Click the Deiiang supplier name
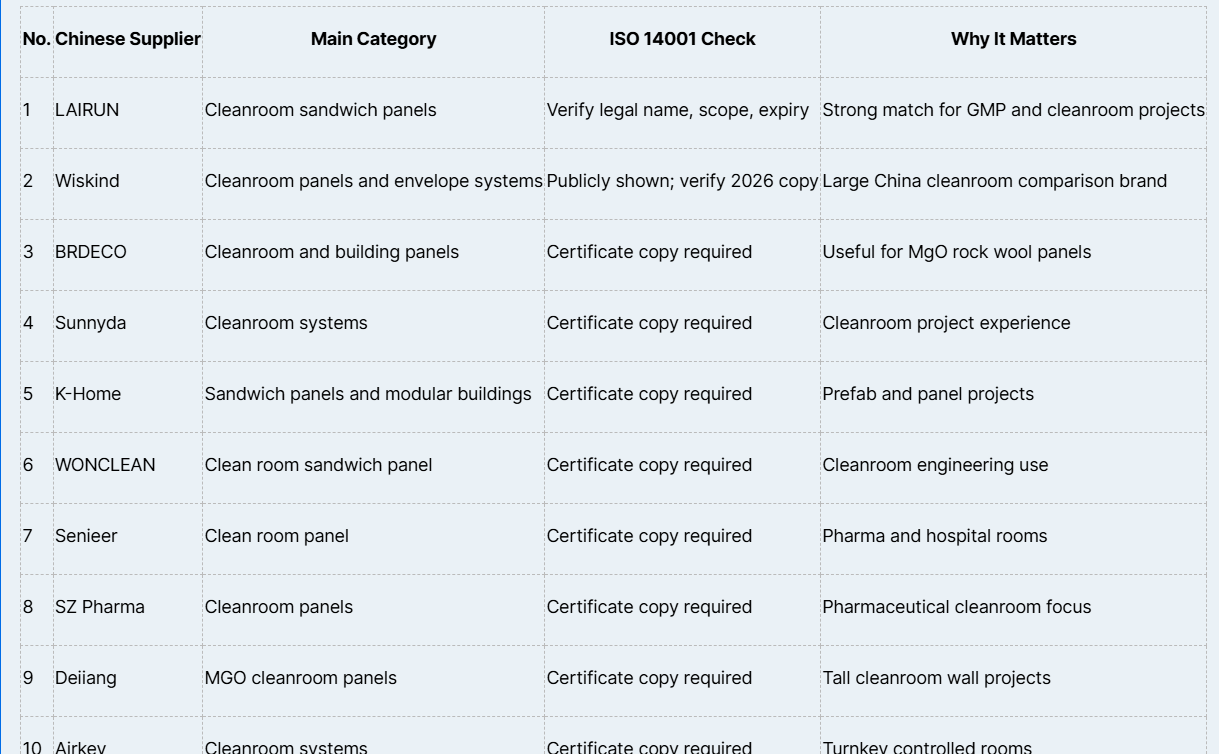The width and height of the screenshot is (1219, 754). pyautogui.click(x=86, y=678)
